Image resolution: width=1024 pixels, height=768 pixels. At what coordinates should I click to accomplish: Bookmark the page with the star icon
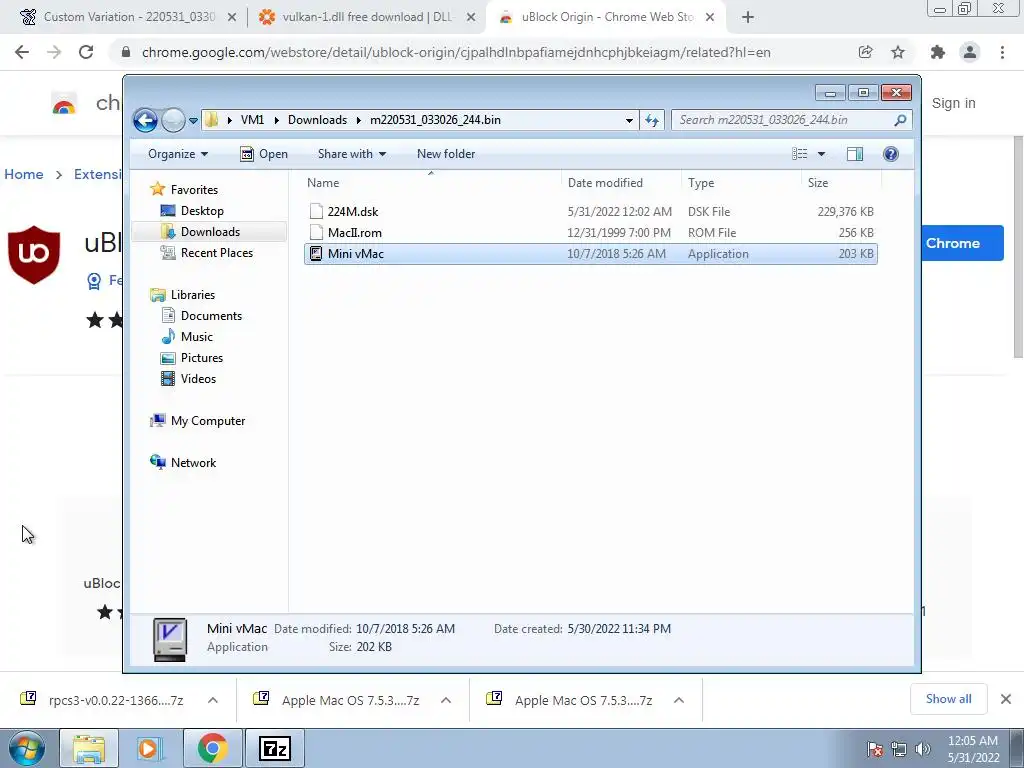pyautogui.click(x=898, y=52)
